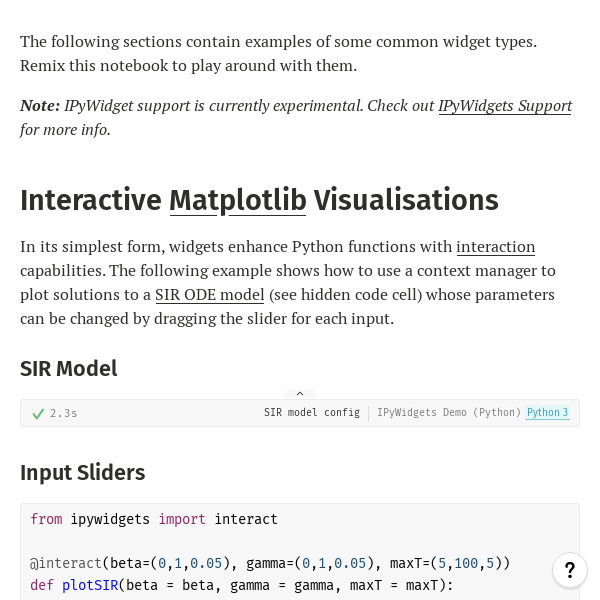Click the 2.3s execution time label
The height and width of the screenshot is (600, 600).
click(x=64, y=414)
